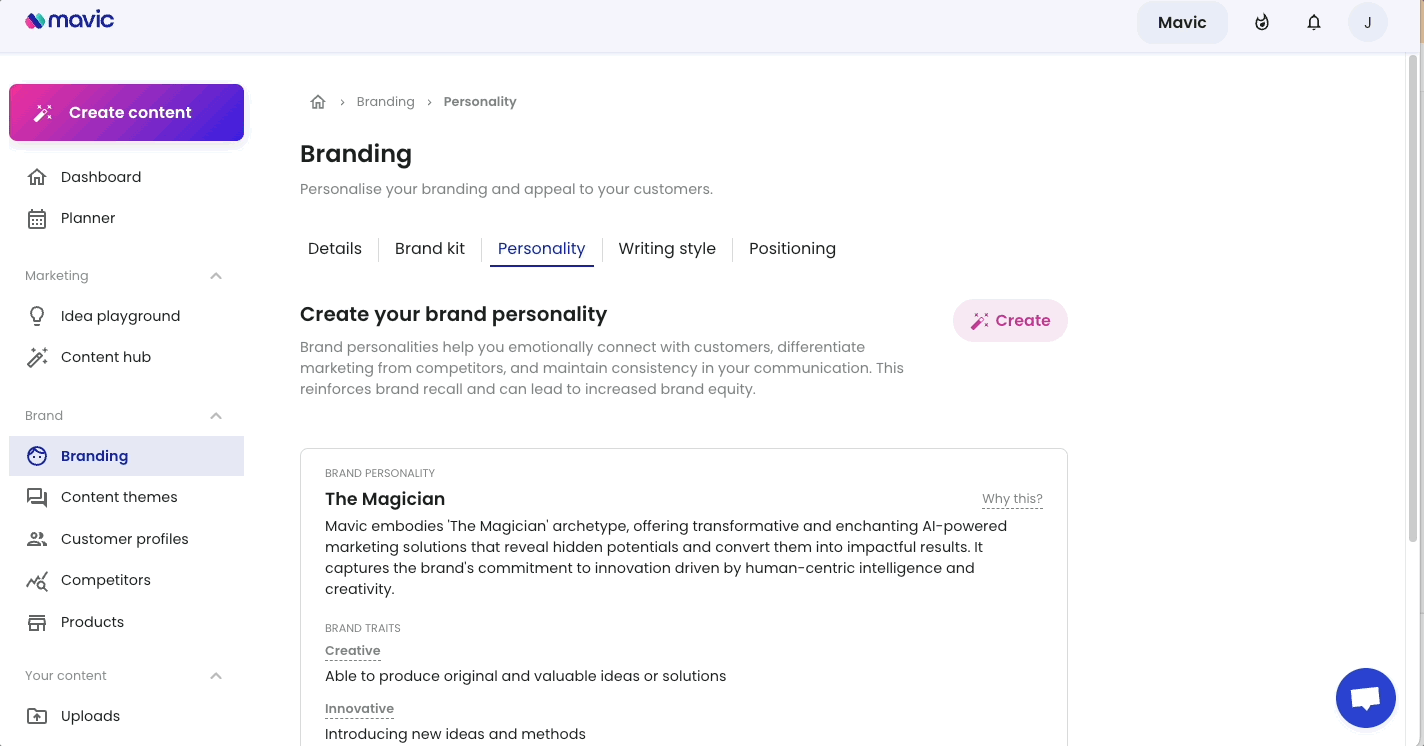This screenshot has width=1424, height=746.
Task: Select the Positioning tab
Action: [792, 249]
